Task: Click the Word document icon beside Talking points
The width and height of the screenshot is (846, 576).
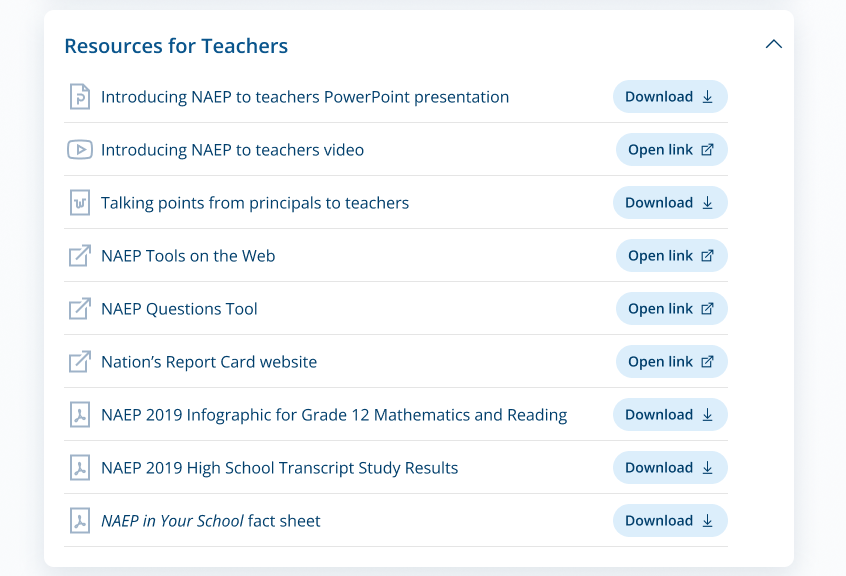Action: (79, 203)
